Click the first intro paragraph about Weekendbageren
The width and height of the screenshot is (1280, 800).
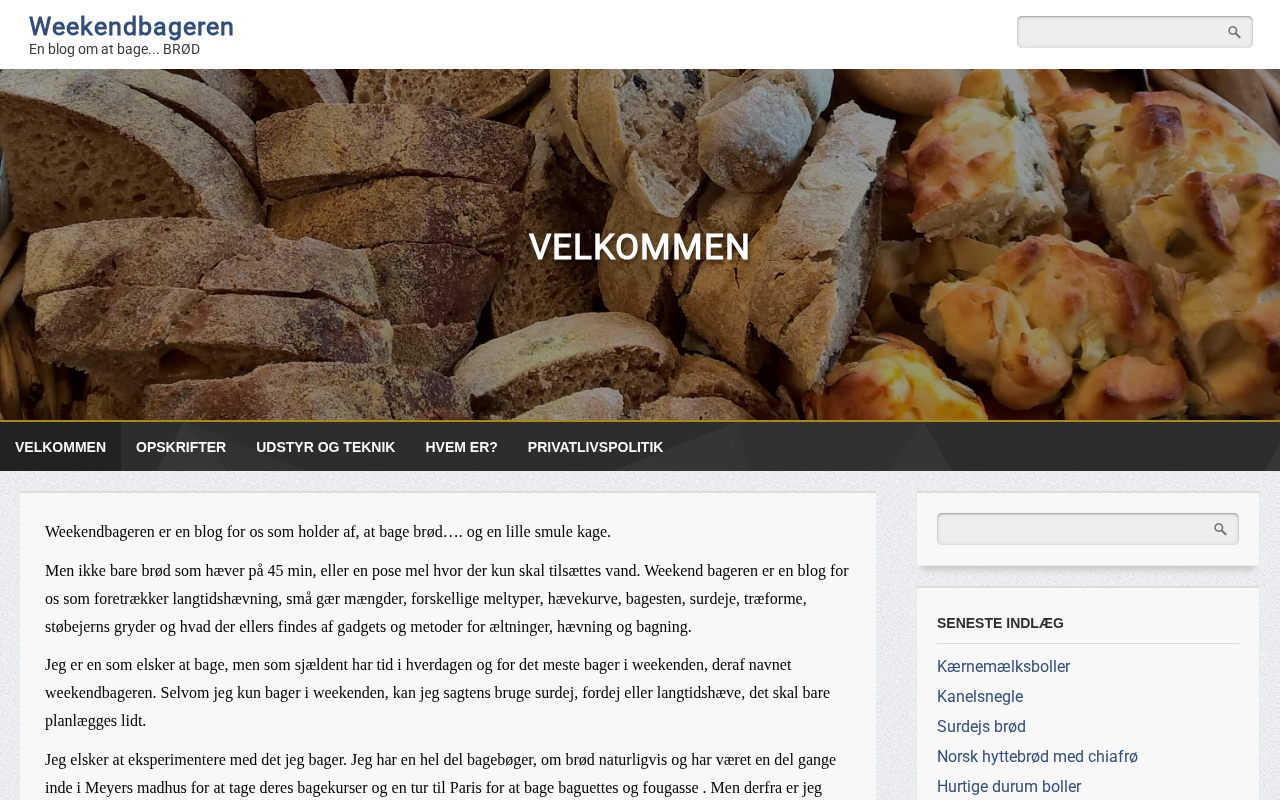328,532
